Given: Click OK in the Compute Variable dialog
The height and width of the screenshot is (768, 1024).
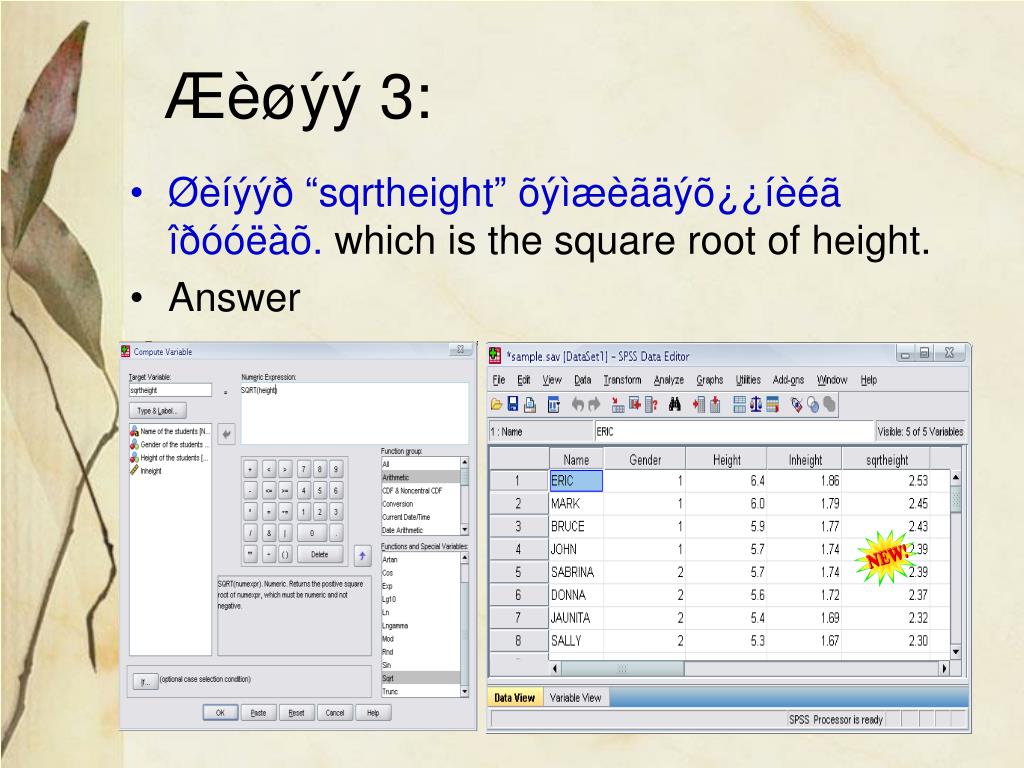Looking at the screenshot, I should [220, 713].
